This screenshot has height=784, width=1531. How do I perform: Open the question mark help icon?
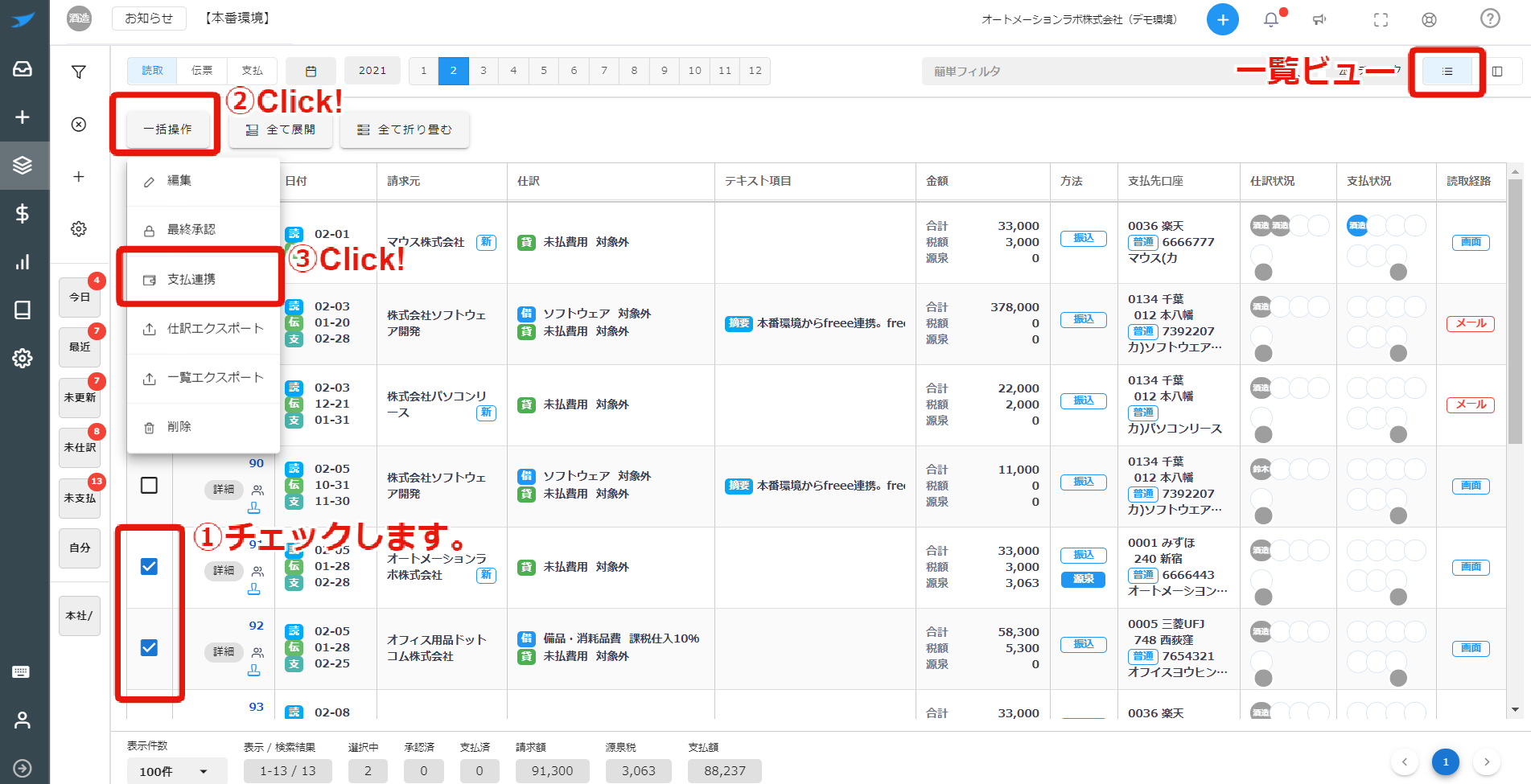[1490, 18]
